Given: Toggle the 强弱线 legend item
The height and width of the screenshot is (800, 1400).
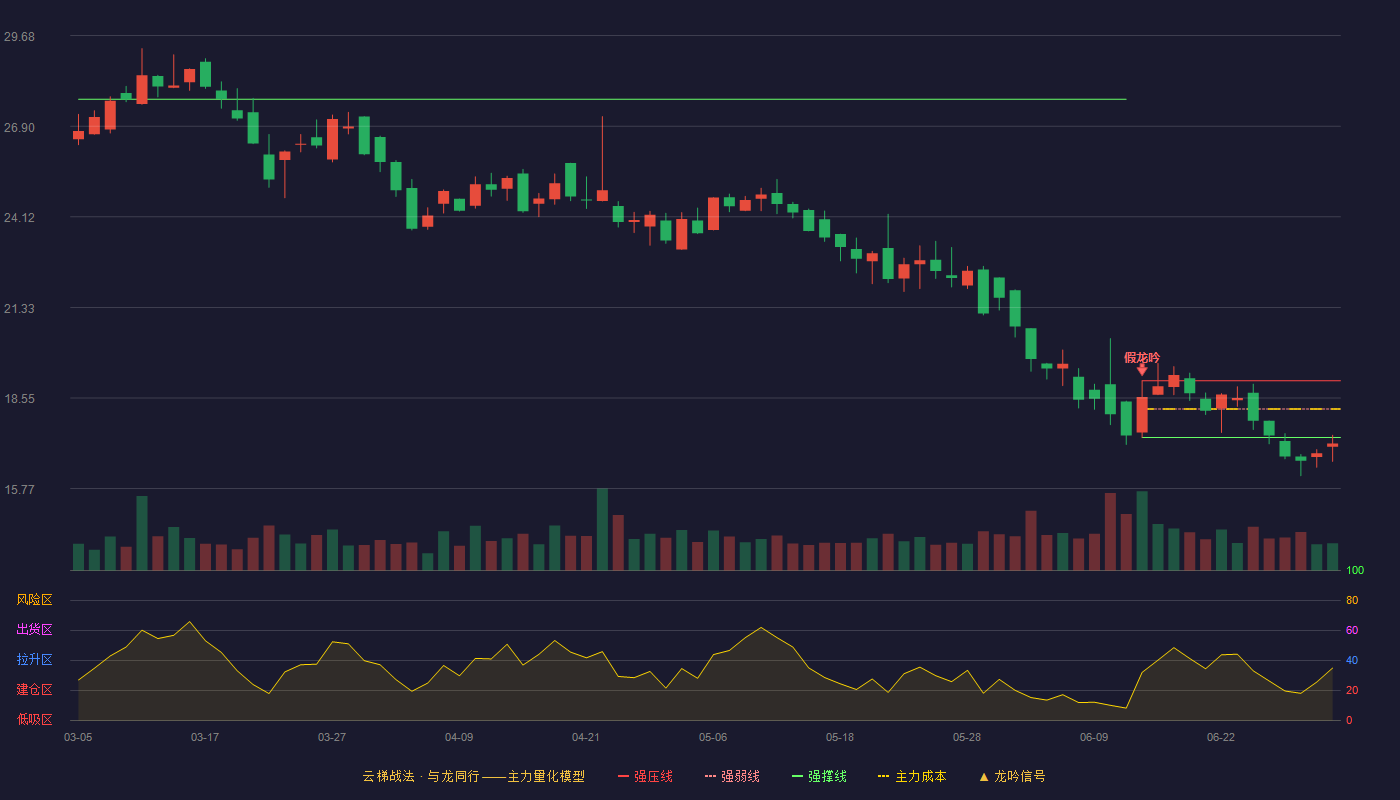Looking at the screenshot, I should tap(732, 776).
